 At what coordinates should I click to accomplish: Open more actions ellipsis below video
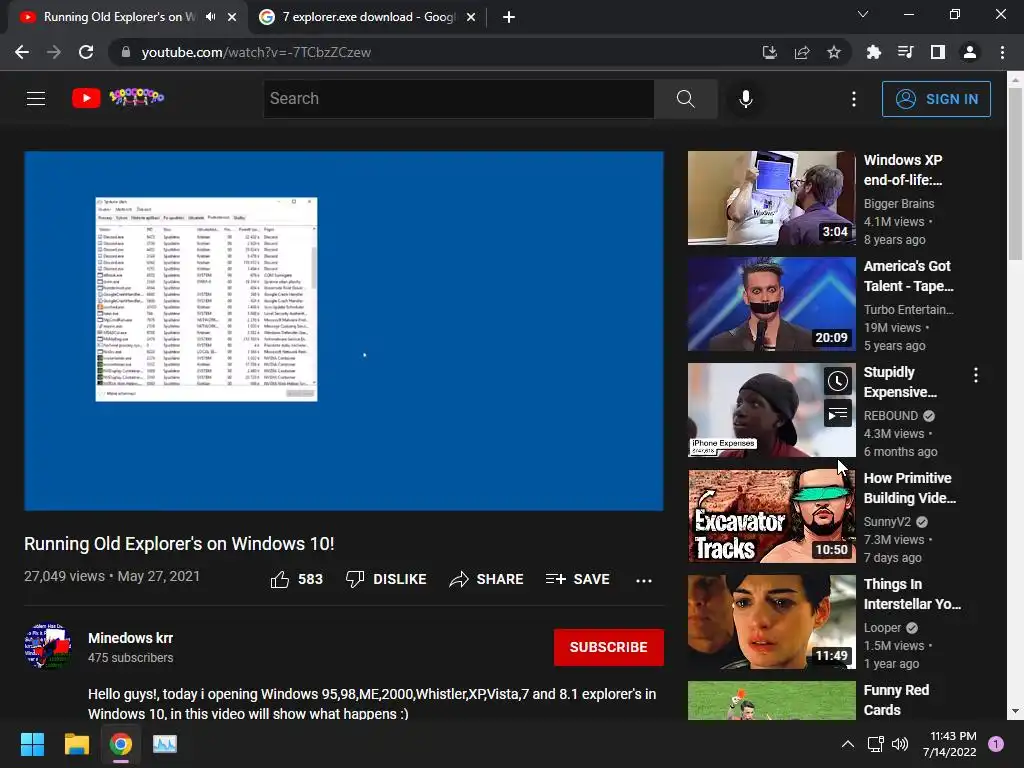[644, 580]
